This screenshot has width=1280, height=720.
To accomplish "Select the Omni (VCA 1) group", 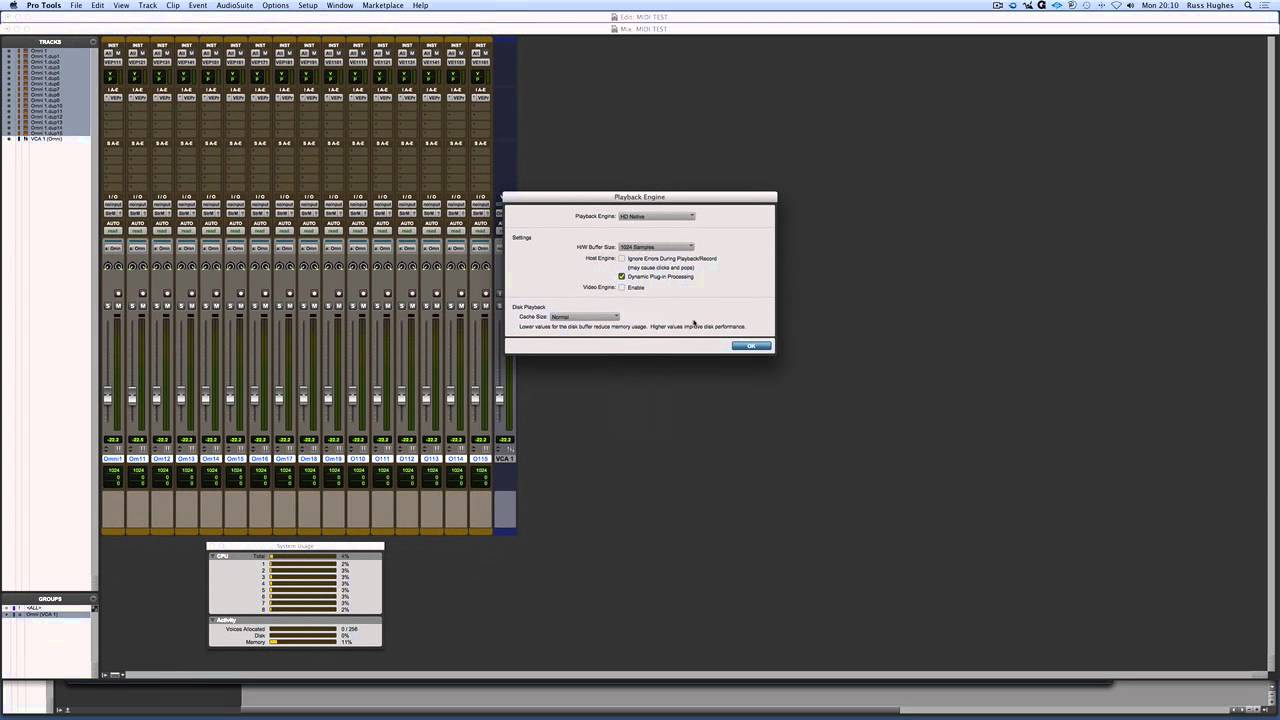I will (x=42, y=615).
